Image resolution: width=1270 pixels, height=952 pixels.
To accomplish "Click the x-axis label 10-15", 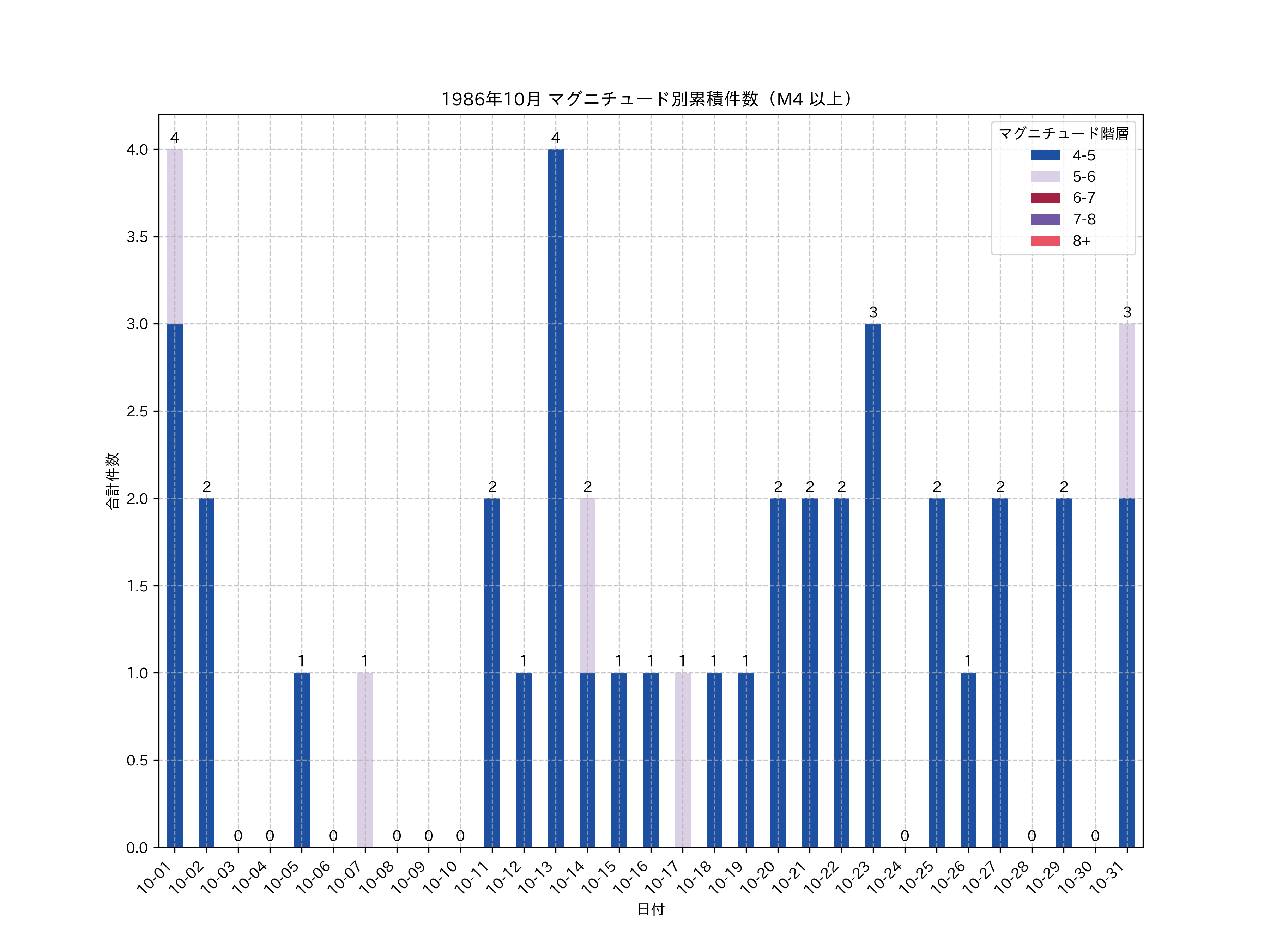I will pyautogui.click(x=599, y=877).
